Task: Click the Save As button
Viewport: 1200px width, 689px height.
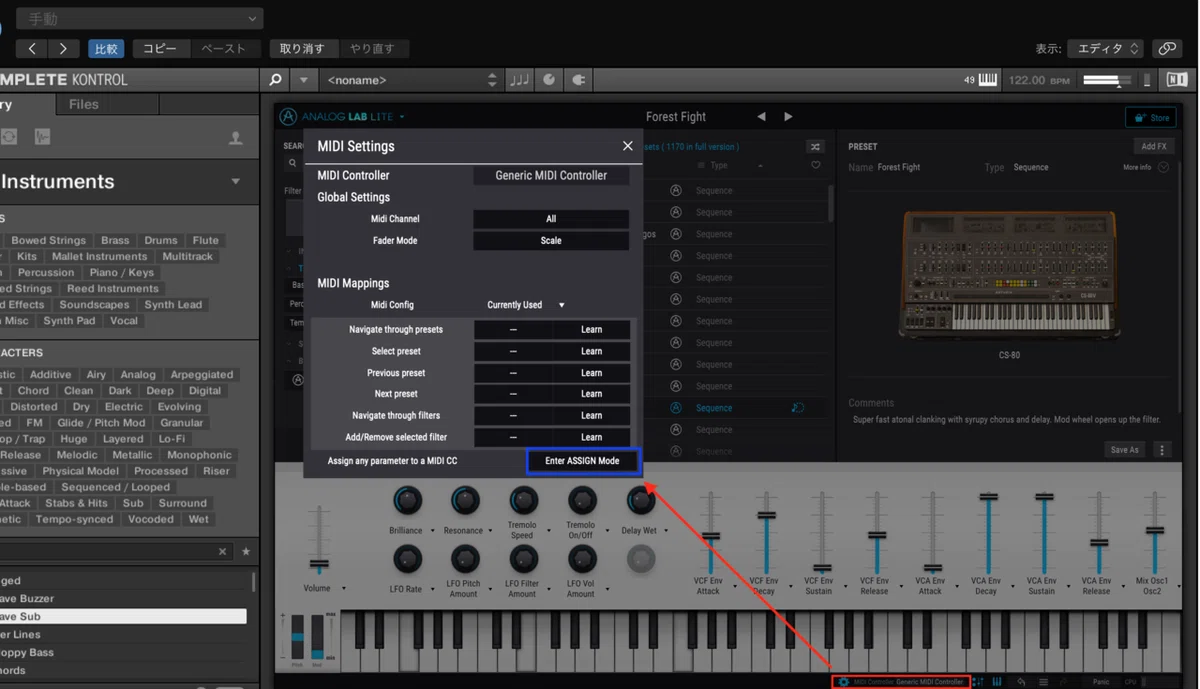Action: pos(1124,450)
